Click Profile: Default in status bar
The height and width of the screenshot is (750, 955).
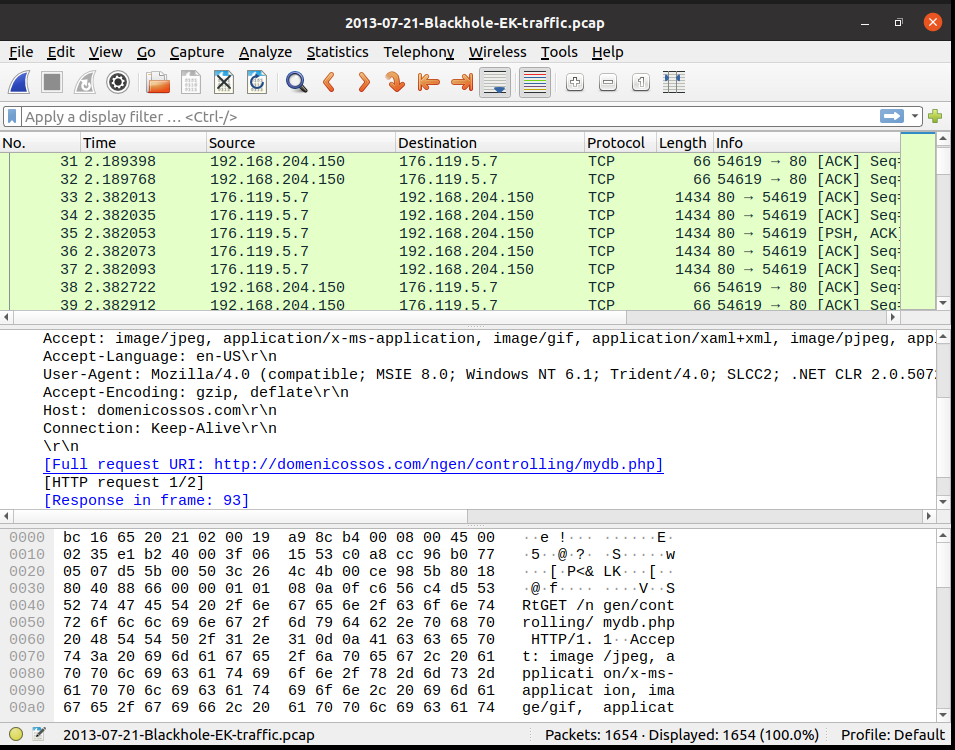tap(892, 735)
